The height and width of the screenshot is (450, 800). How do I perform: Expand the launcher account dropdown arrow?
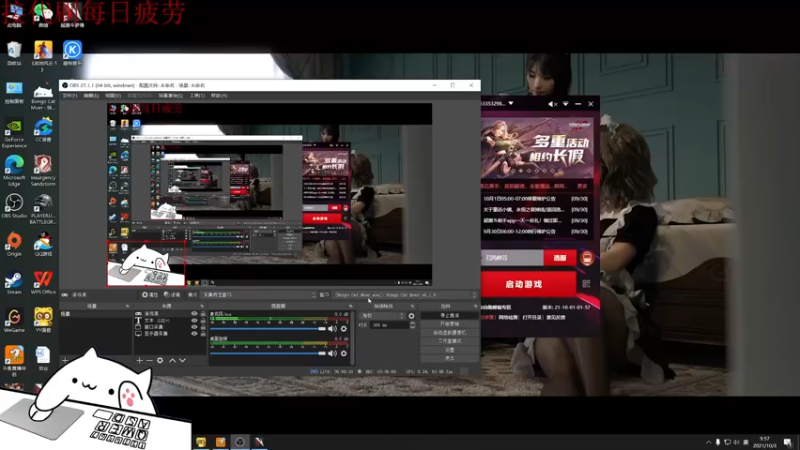[x=511, y=104]
